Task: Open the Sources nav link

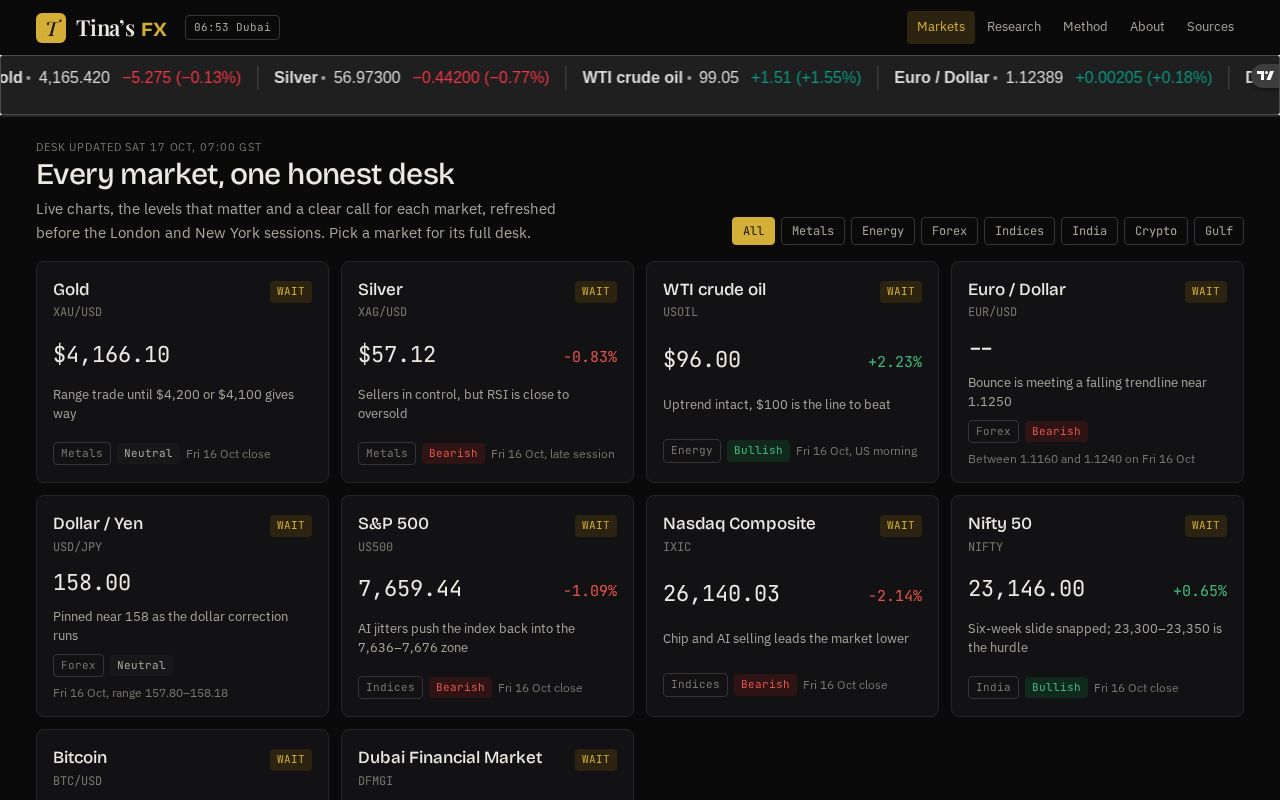Action: pyautogui.click(x=1210, y=27)
